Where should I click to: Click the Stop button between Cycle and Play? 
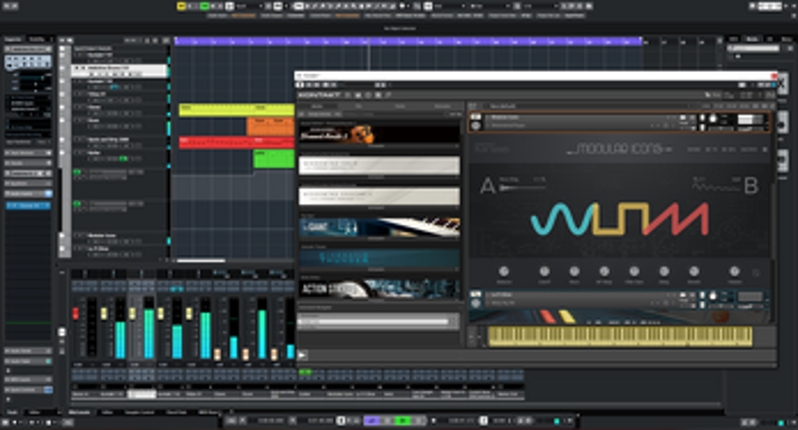(388, 421)
